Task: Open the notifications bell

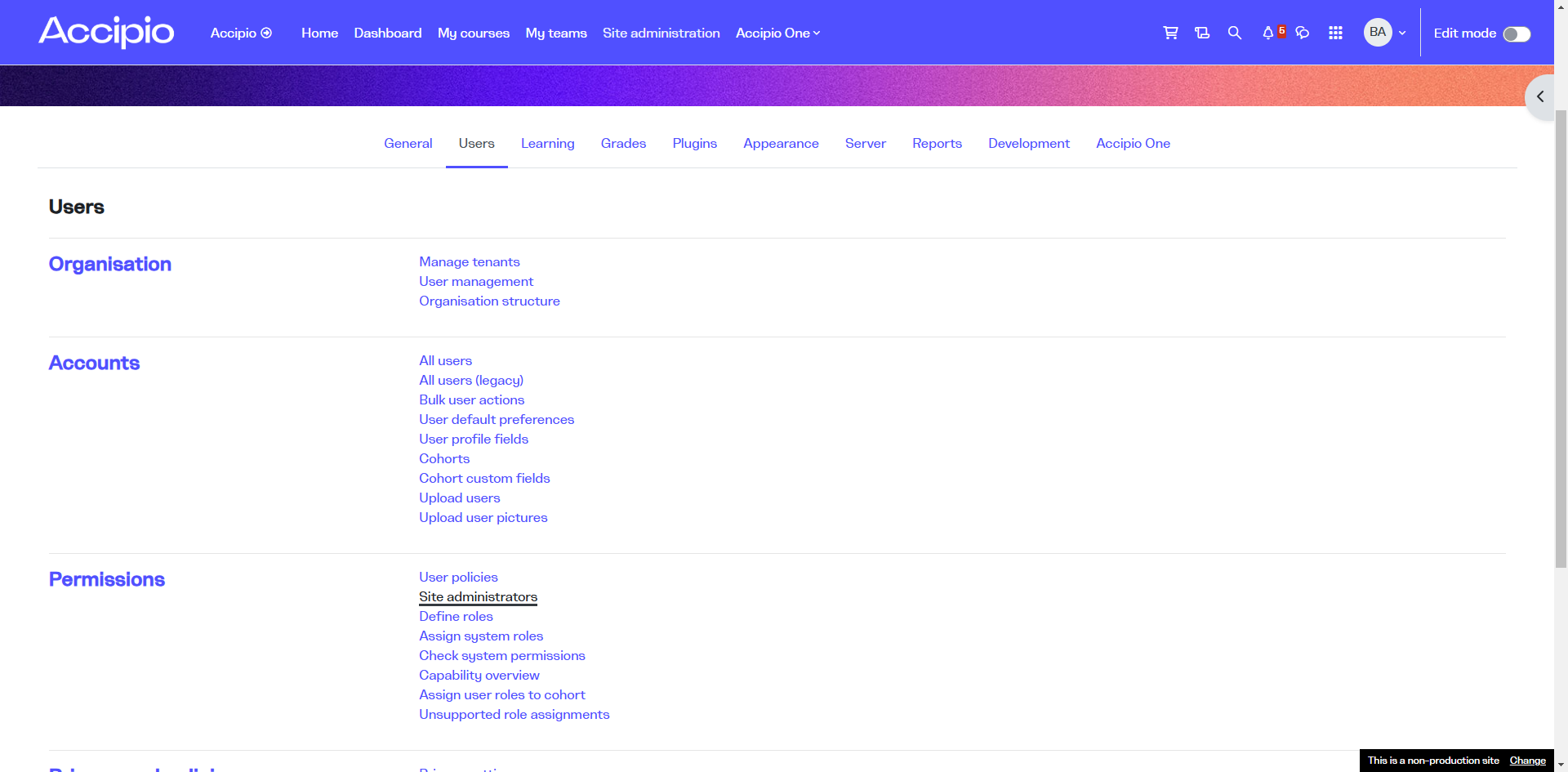Action: pos(1268,33)
